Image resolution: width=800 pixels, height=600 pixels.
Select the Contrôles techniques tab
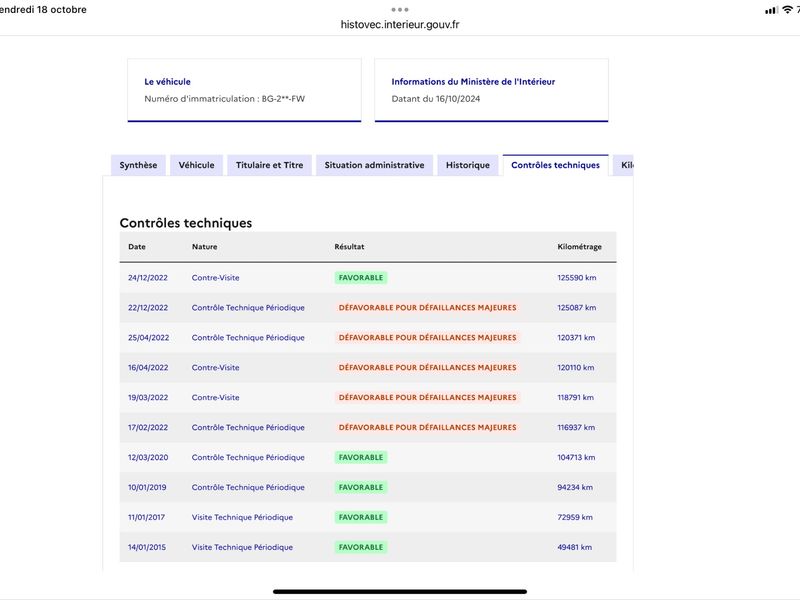tap(556, 165)
